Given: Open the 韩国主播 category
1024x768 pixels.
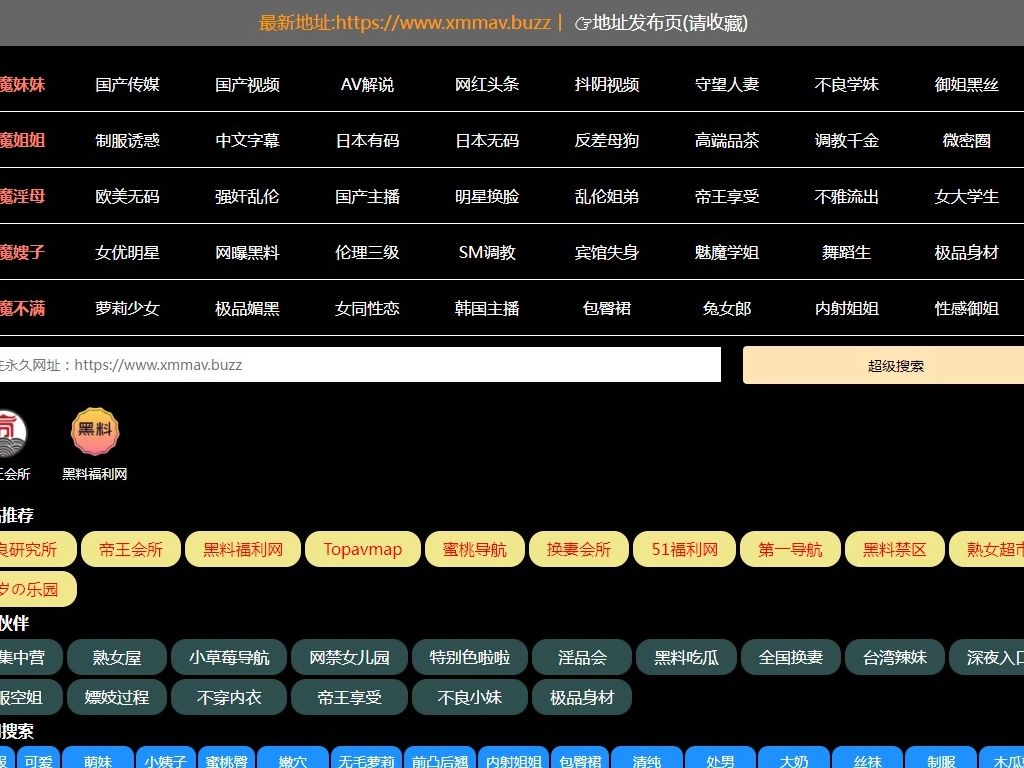Looking at the screenshot, I should (487, 308).
